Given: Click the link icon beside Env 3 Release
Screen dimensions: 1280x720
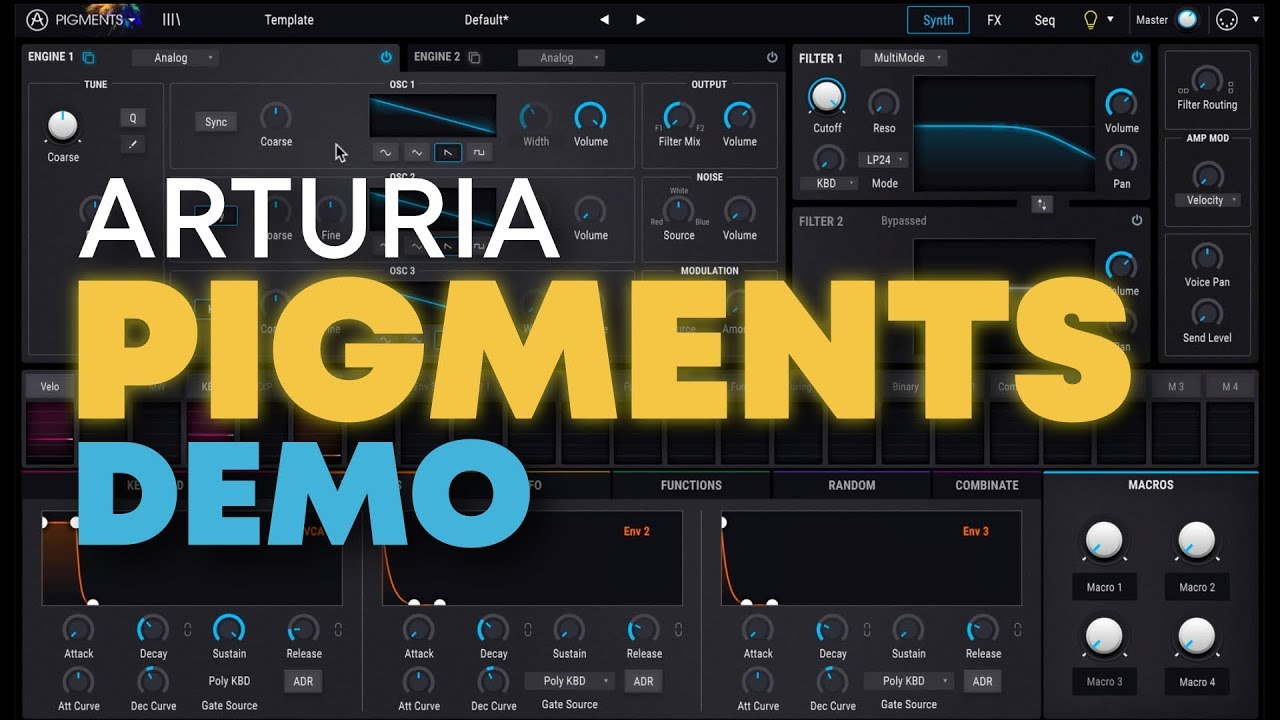Looking at the screenshot, I should [x=1018, y=630].
